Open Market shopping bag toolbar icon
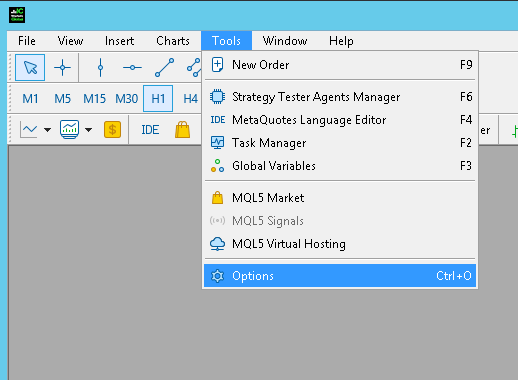Viewport: 518px width, 380px height. coord(182,130)
